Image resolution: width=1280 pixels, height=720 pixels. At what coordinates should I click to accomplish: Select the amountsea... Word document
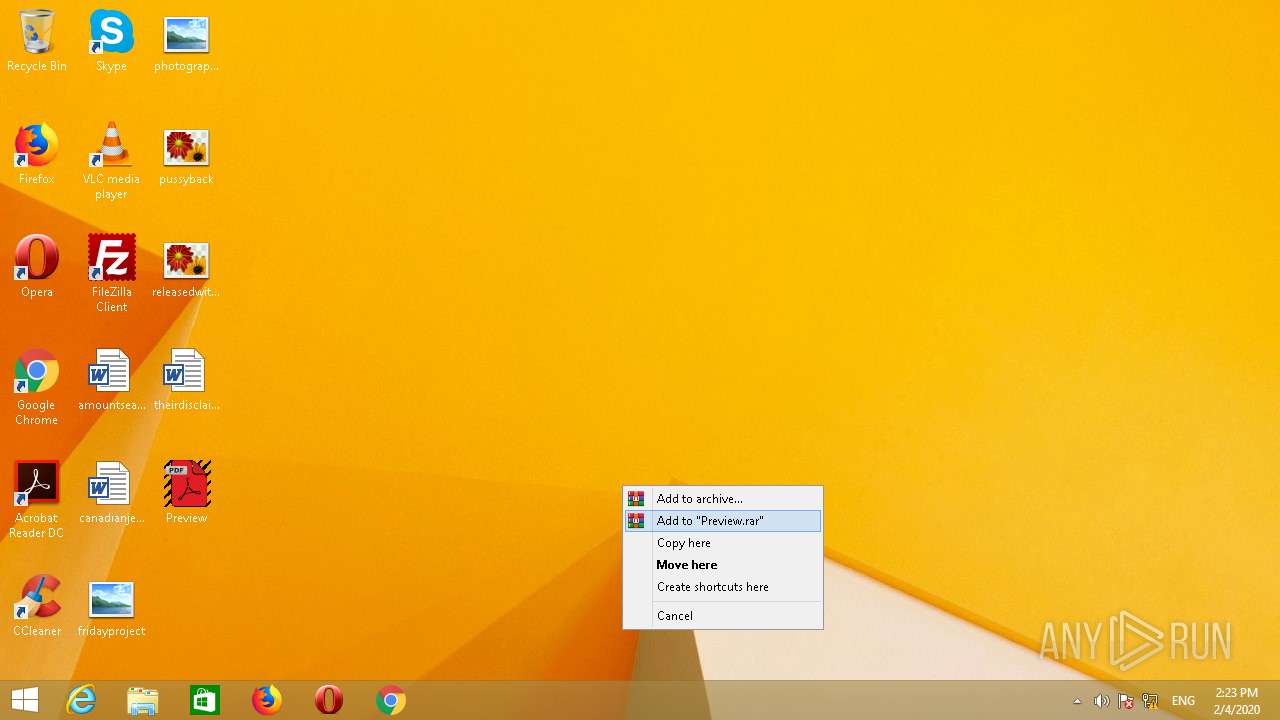tap(111, 380)
